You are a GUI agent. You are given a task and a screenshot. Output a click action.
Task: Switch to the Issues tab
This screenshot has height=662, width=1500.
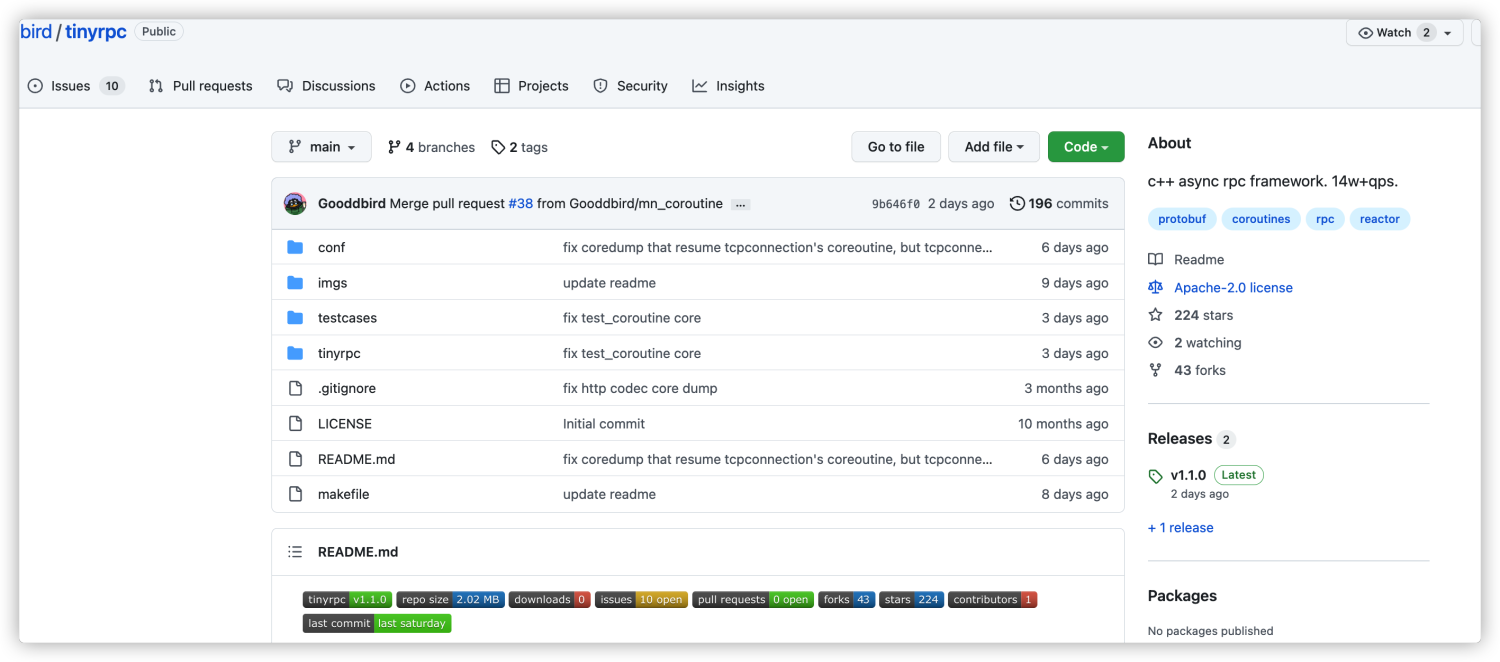coord(74,86)
